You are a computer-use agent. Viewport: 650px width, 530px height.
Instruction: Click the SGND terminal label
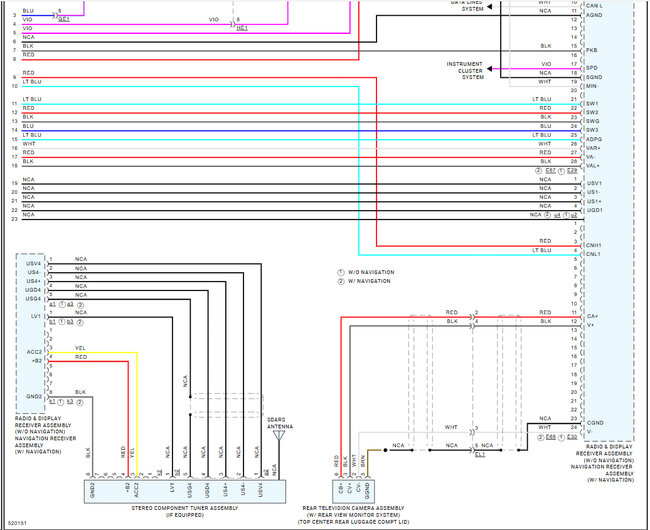594,77
